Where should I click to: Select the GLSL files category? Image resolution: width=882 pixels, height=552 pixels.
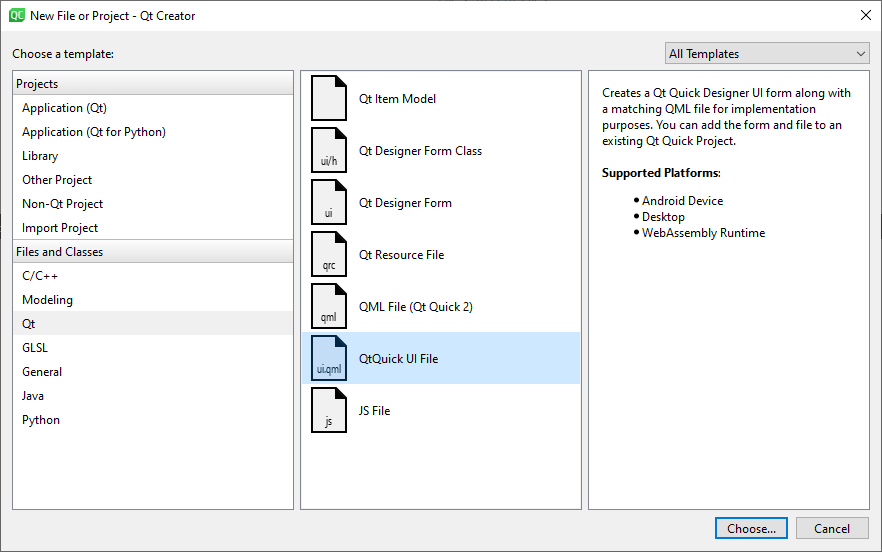(153, 348)
